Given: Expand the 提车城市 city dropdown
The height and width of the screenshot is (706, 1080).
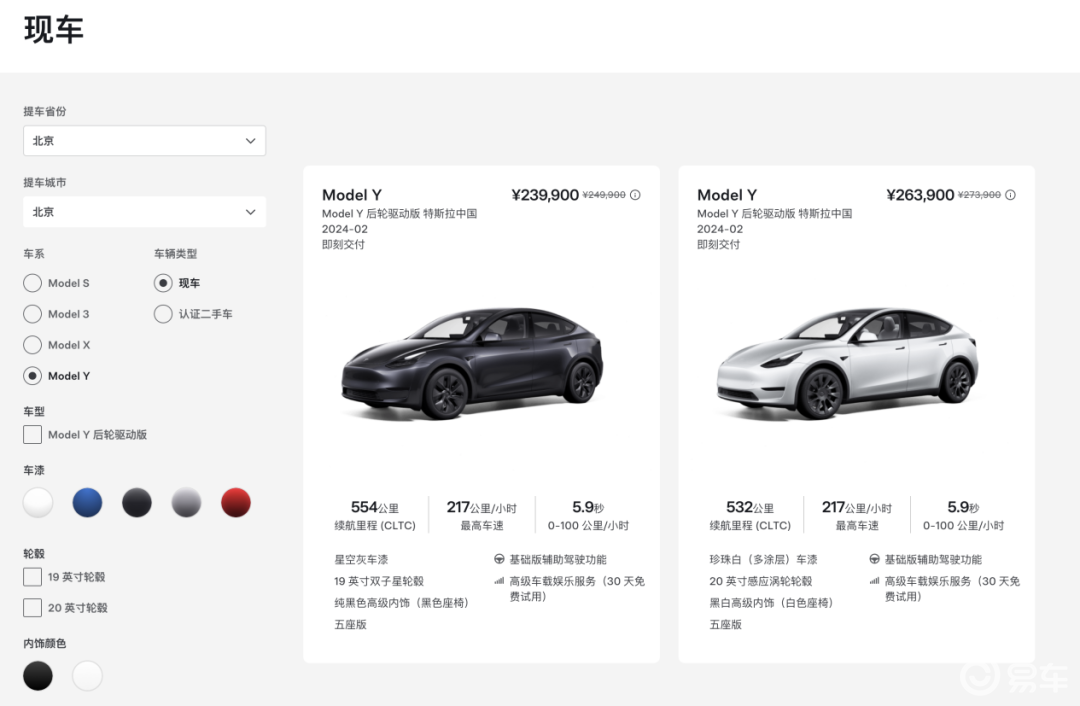Looking at the screenshot, I should point(145,212).
